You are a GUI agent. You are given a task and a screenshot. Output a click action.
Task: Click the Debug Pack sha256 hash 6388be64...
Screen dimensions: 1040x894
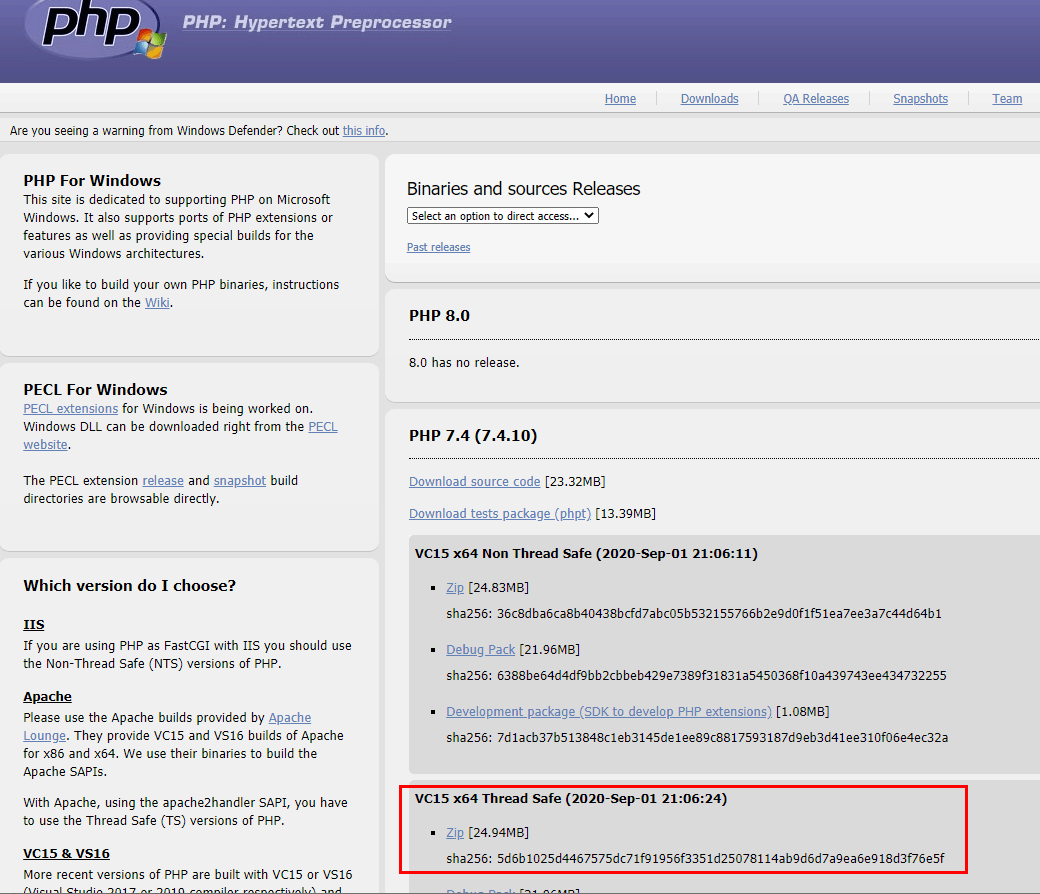722,676
